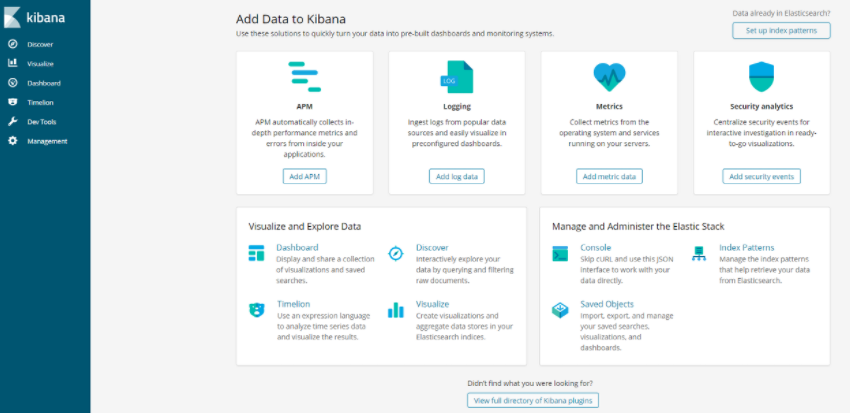Click the Add Data to Kibana heading
The height and width of the screenshot is (413, 850).
(x=291, y=19)
